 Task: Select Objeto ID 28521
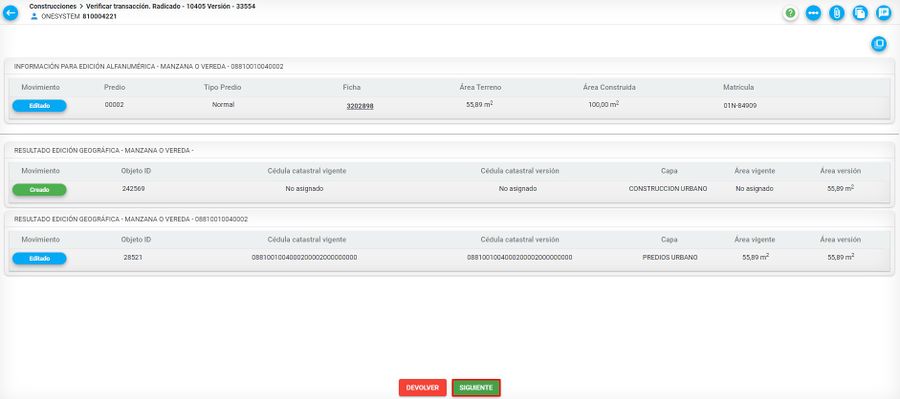pyautogui.click(x=133, y=257)
